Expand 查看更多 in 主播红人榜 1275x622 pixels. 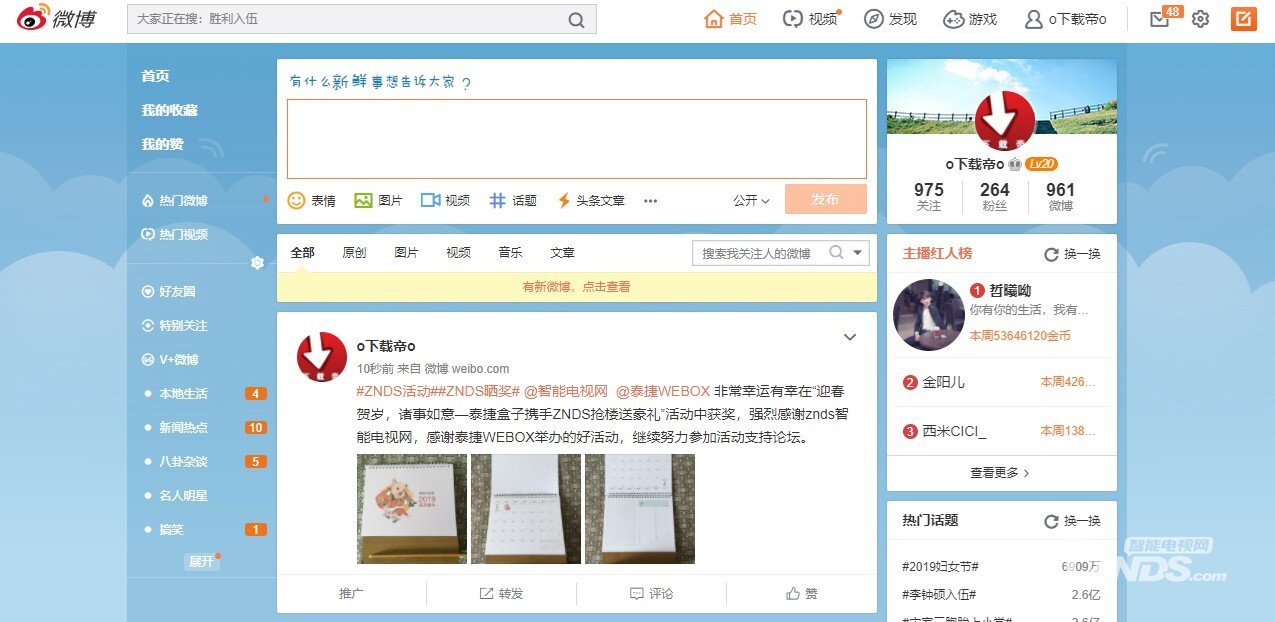(x=1000, y=472)
